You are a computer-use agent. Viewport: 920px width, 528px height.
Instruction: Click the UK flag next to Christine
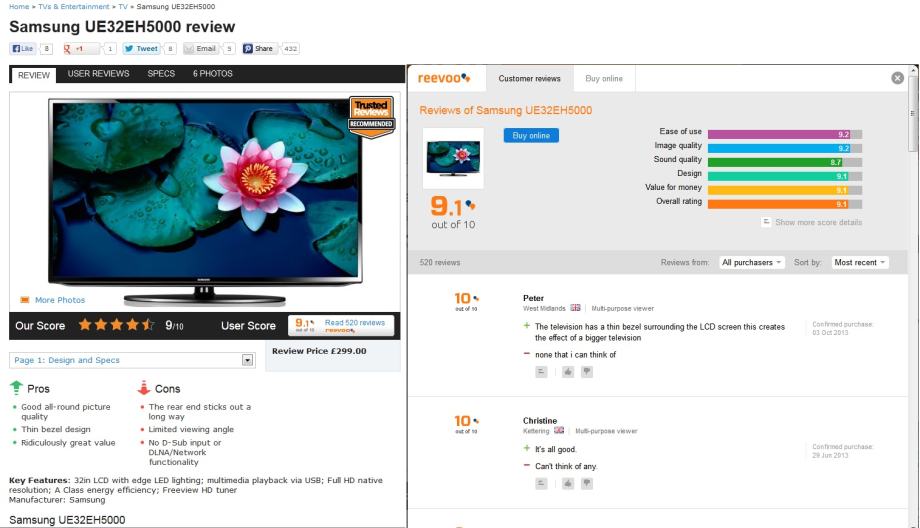(559, 430)
